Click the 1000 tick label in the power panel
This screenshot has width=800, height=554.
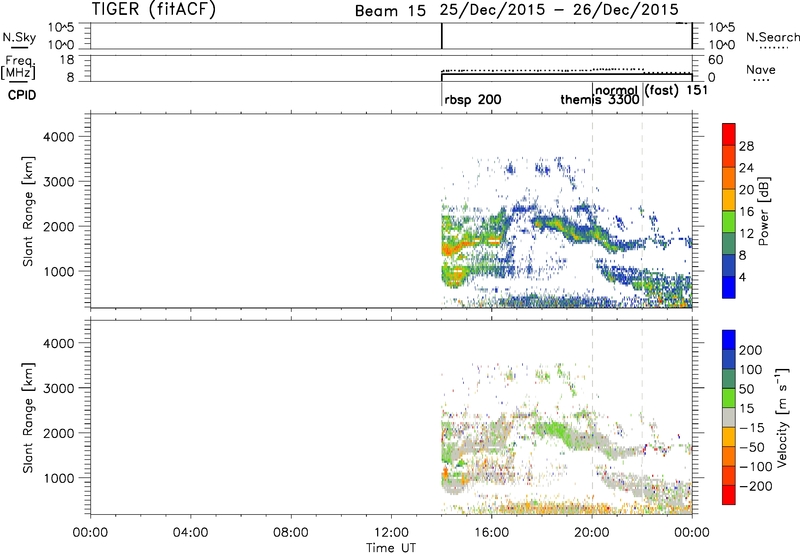pos(59,271)
